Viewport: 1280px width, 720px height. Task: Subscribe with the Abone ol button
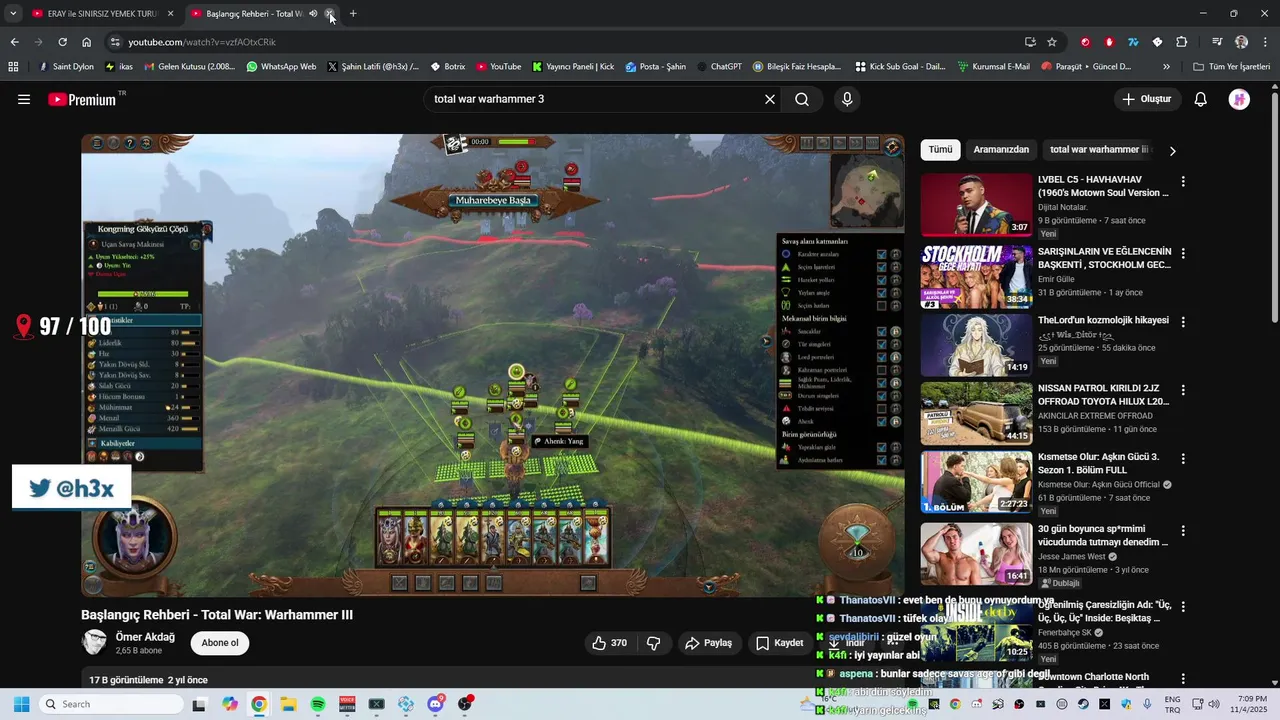pyautogui.click(x=220, y=643)
